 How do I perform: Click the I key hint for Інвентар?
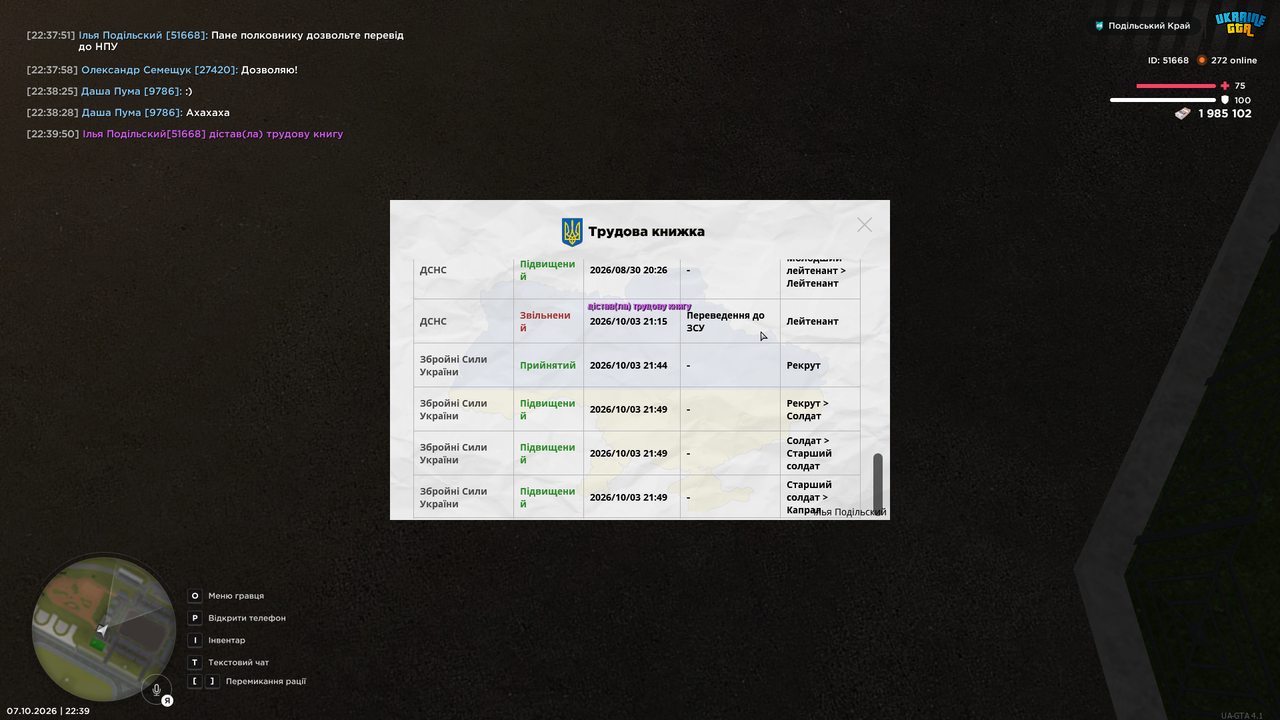click(195, 640)
